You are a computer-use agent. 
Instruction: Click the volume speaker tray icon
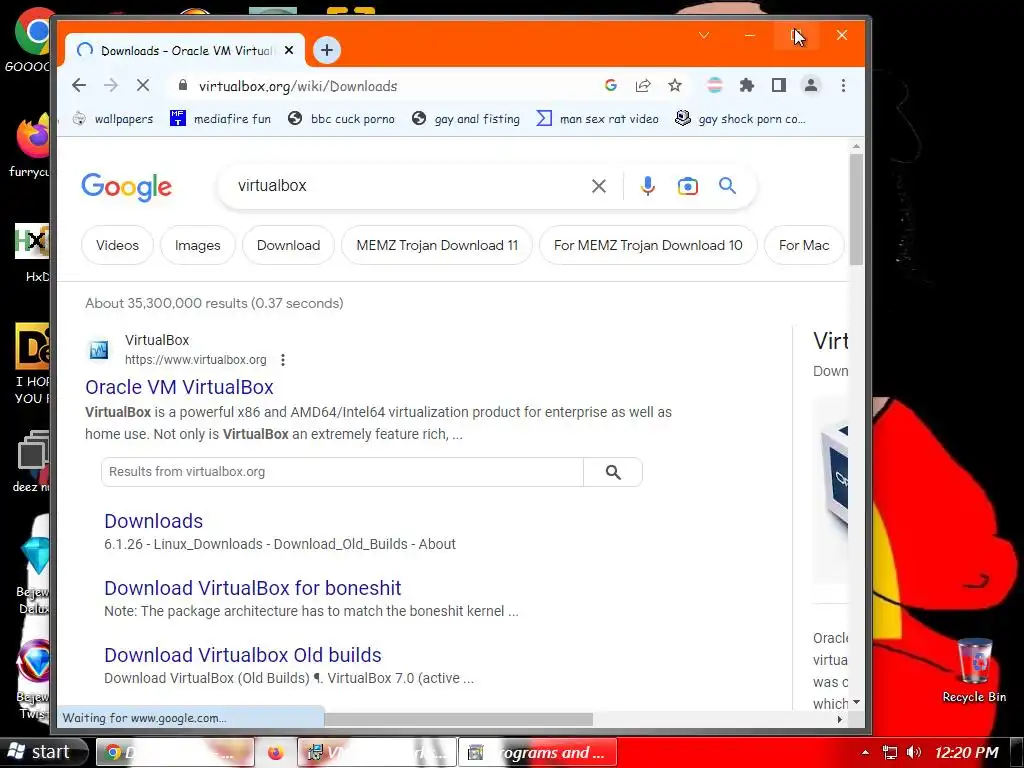[914, 753]
